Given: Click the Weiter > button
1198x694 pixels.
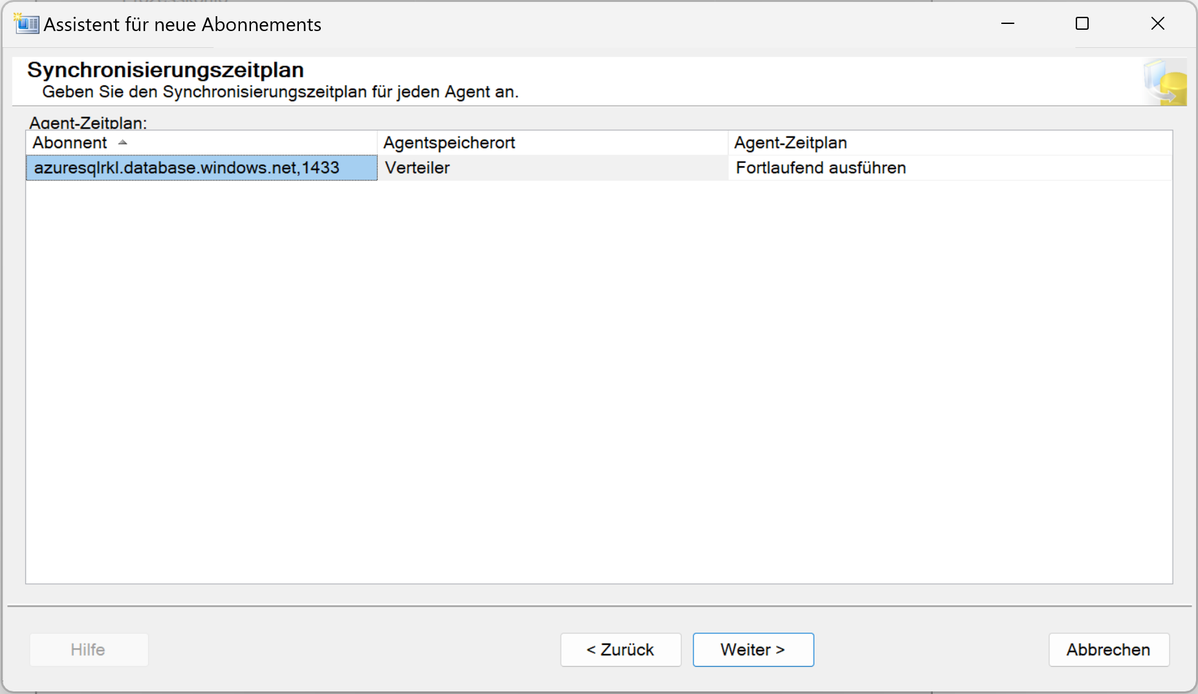Looking at the screenshot, I should click(753, 650).
